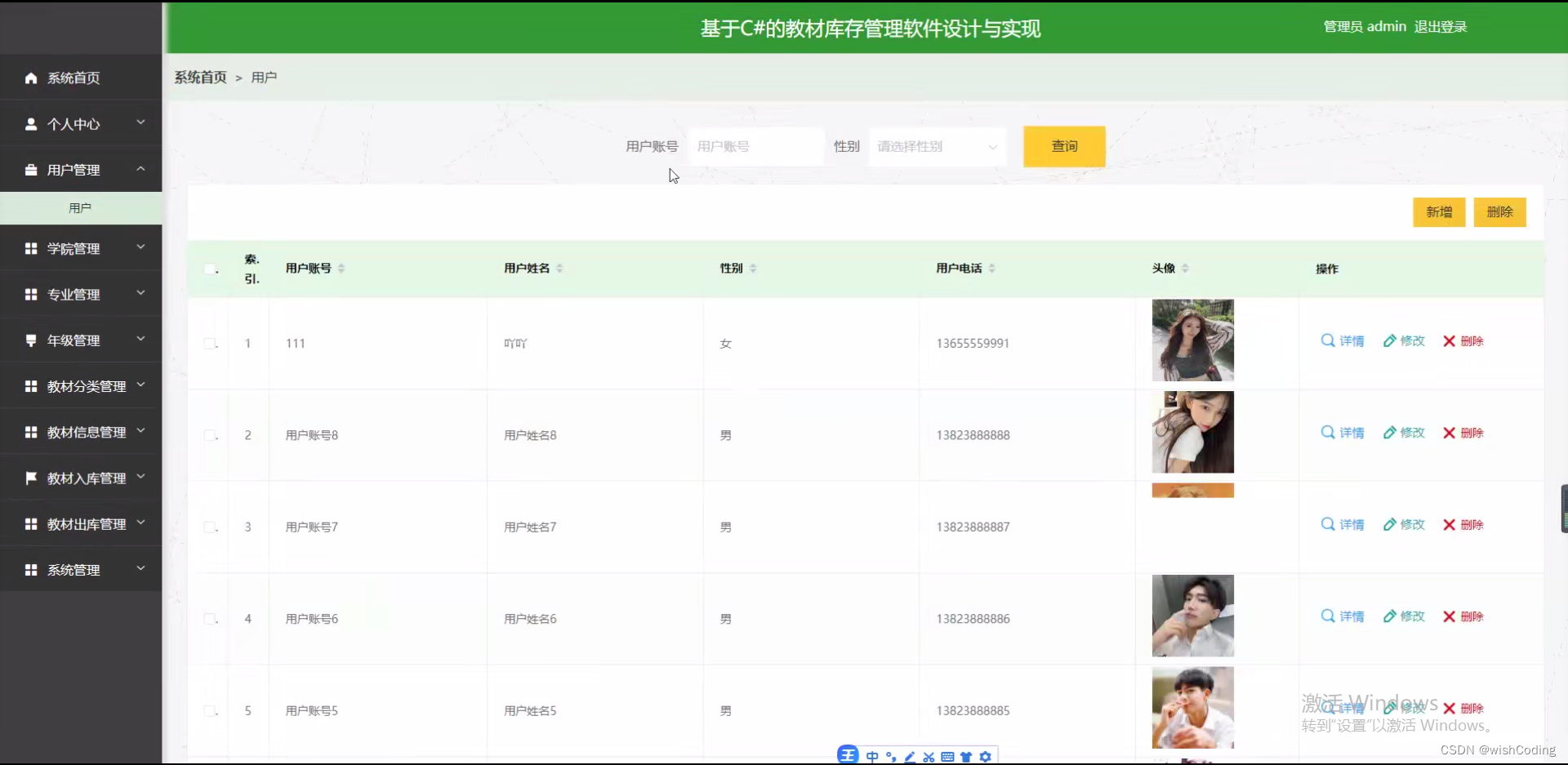Click the 教材分类管理 grid icon

click(x=31, y=385)
